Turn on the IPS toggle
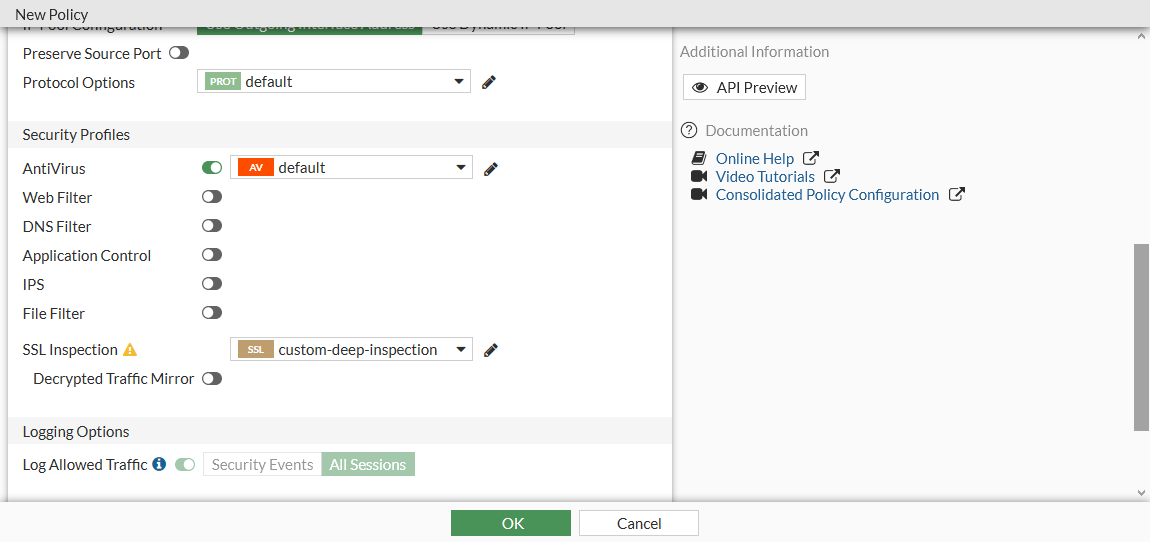 [212, 284]
